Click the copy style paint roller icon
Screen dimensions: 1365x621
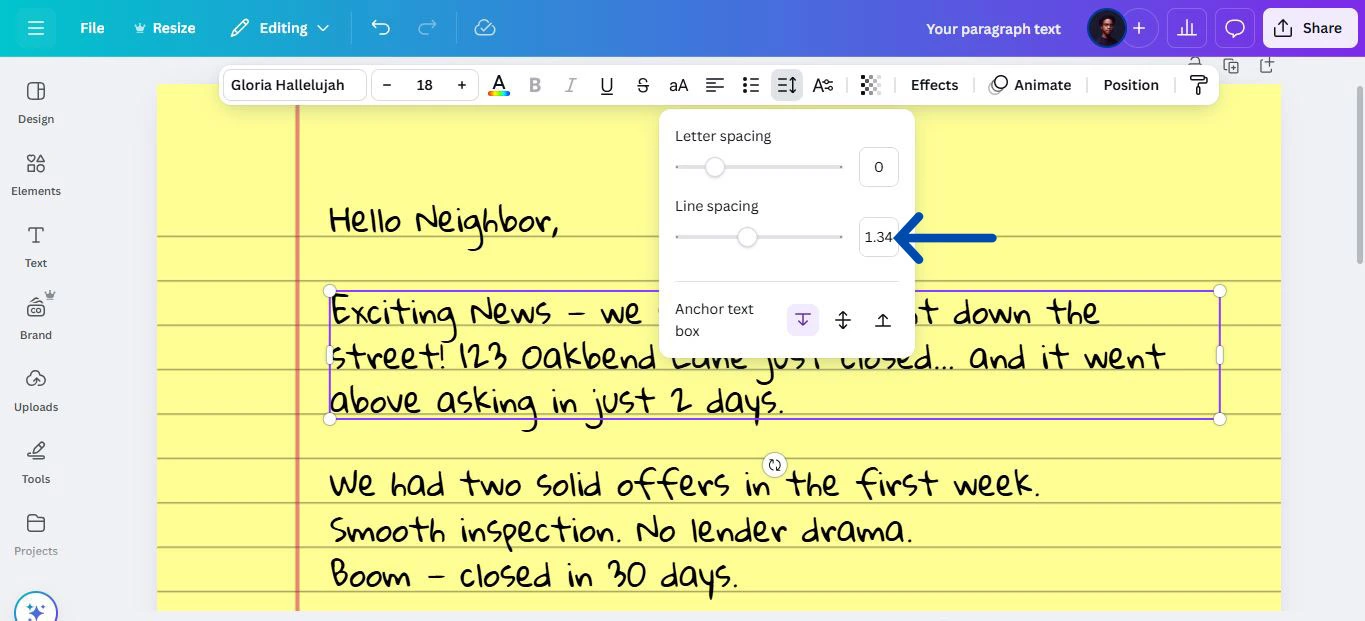click(x=1198, y=85)
